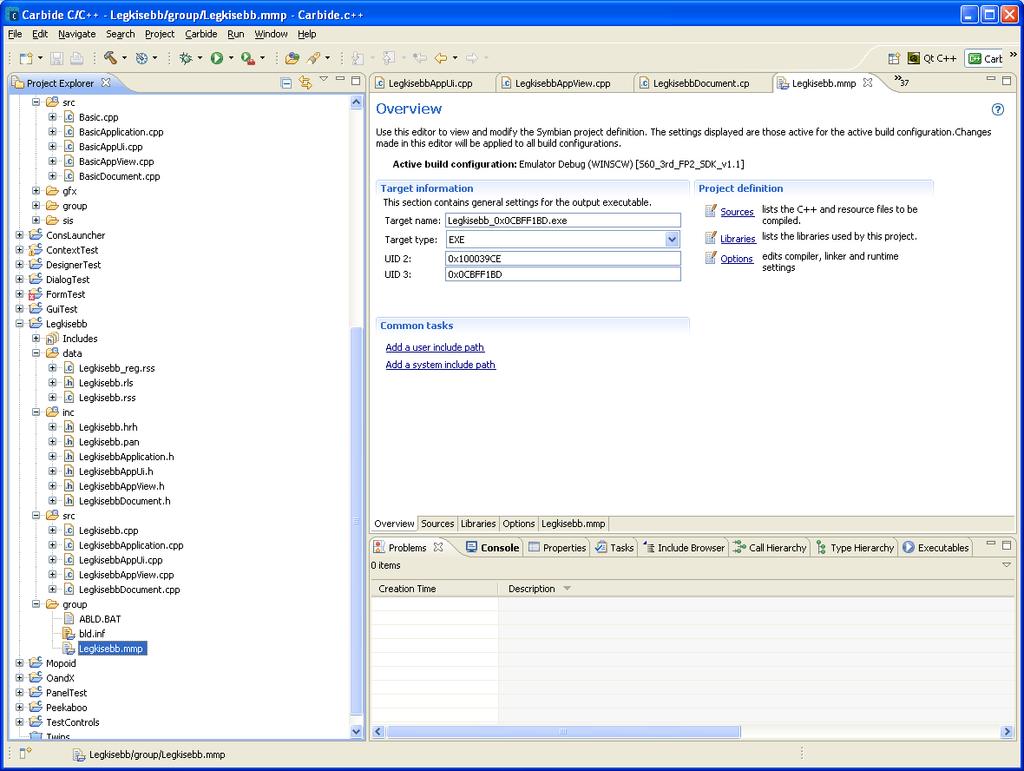
Task: Select bld.inf in the group folder
Action: point(92,633)
